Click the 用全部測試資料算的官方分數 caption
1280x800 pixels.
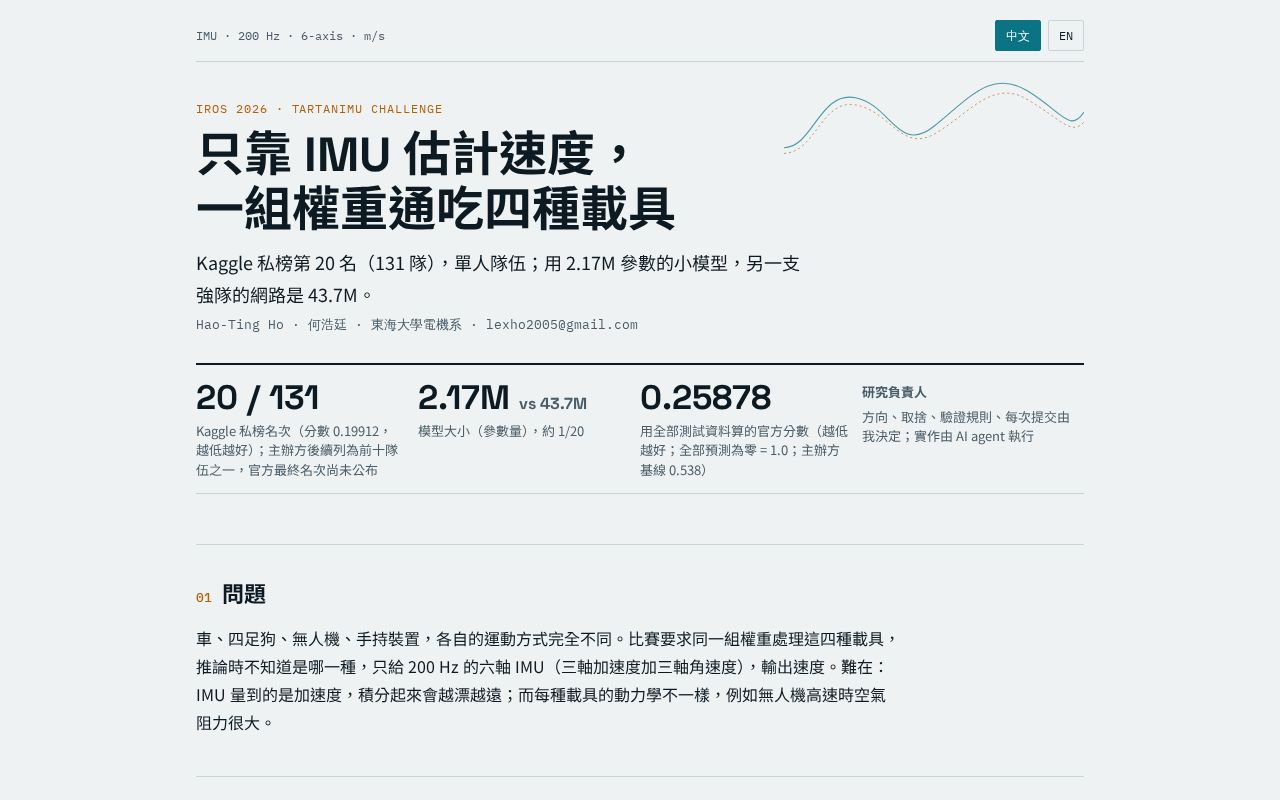click(744, 450)
